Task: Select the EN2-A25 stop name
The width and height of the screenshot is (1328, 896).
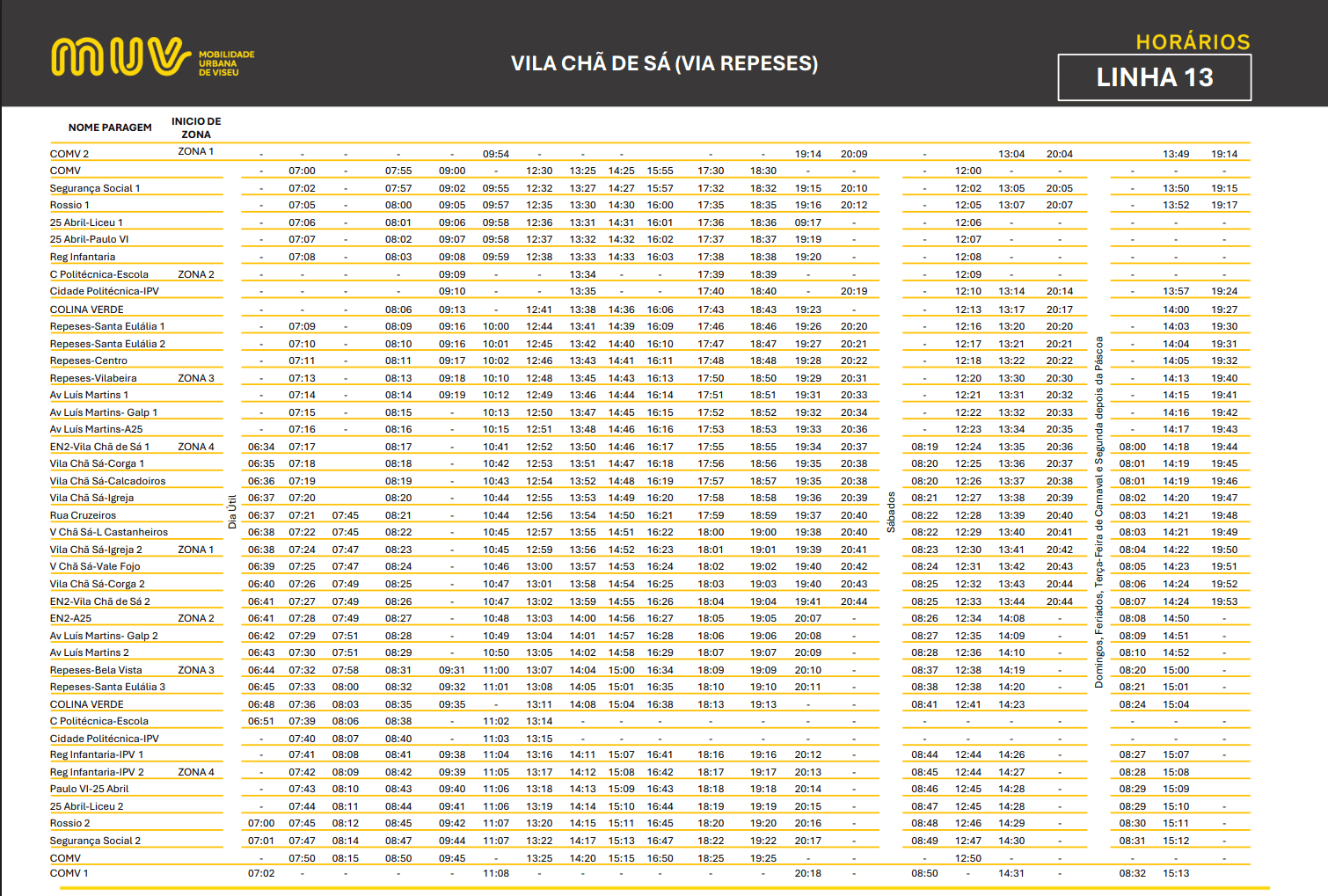Action: [x=70, y=618]
